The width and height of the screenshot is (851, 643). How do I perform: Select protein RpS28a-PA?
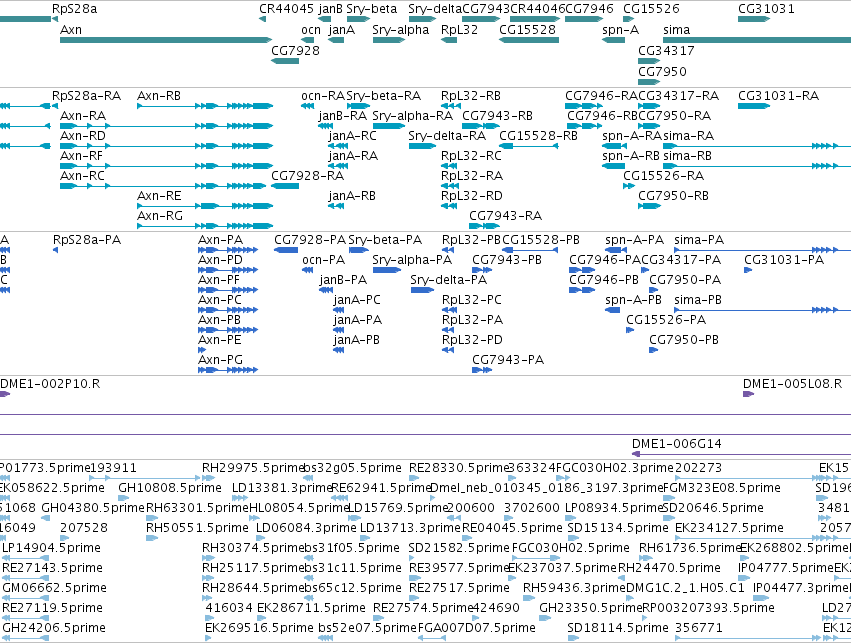(x=55, y=250)
